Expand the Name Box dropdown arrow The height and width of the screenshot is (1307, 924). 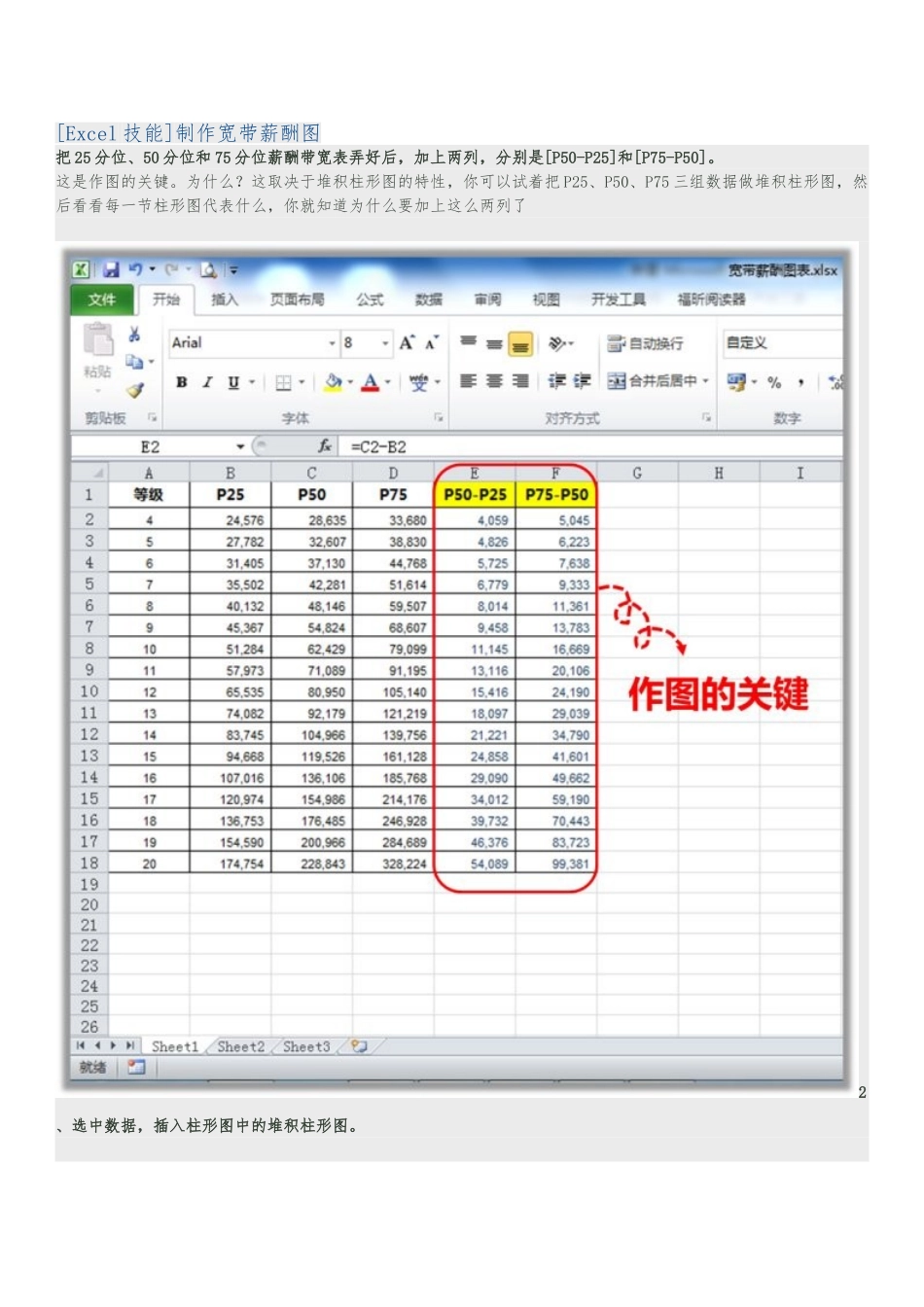click(x=240, y=446)
